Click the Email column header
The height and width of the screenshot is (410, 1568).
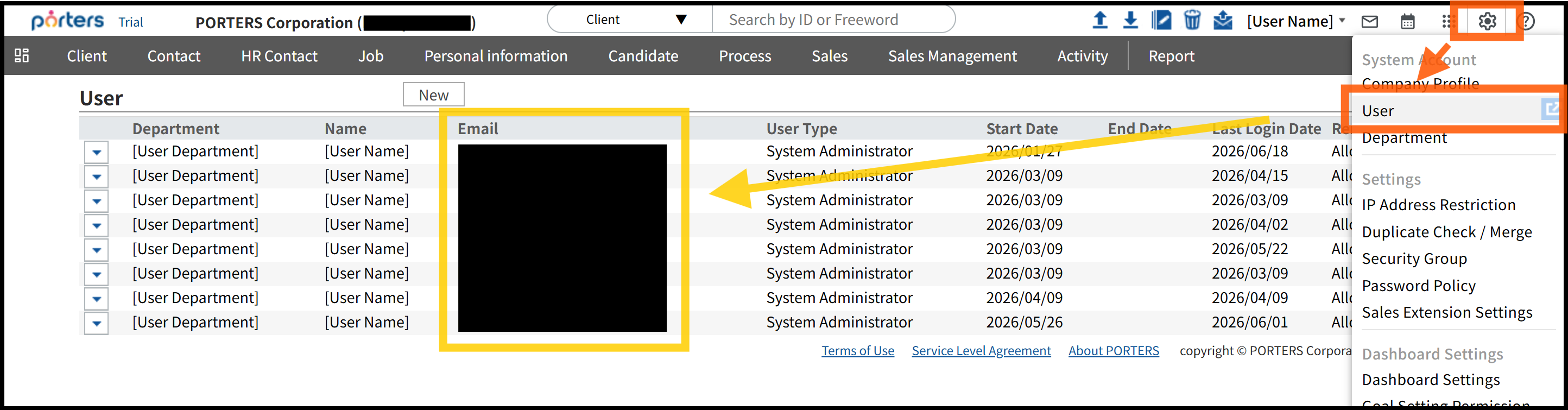coord(478,129)
